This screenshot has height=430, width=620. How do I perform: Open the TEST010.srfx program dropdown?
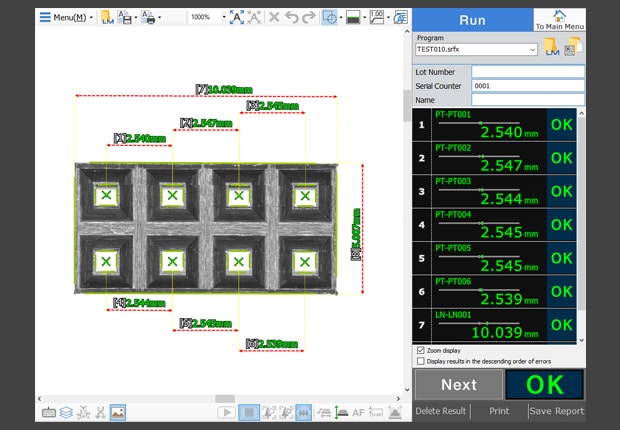coord(476,49)
